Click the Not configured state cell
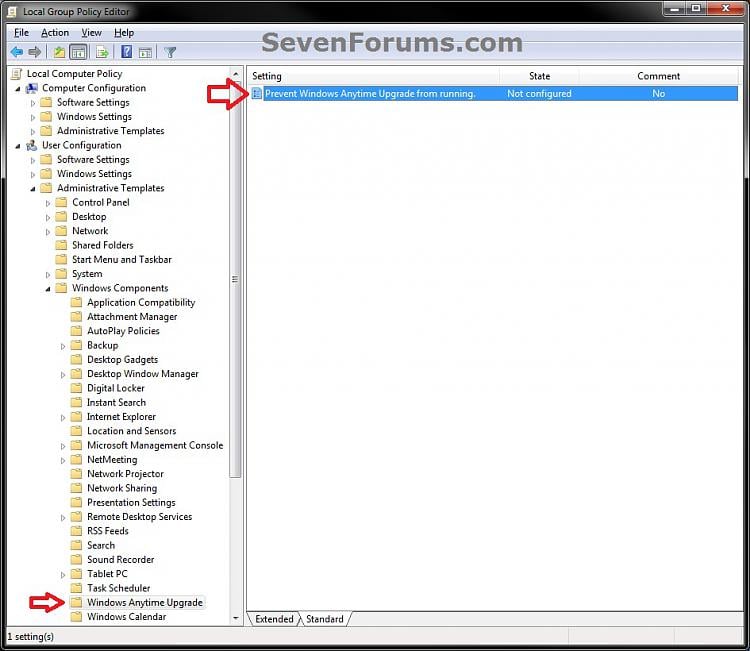The height and width of the screenshot is (651, 750). 539,93
